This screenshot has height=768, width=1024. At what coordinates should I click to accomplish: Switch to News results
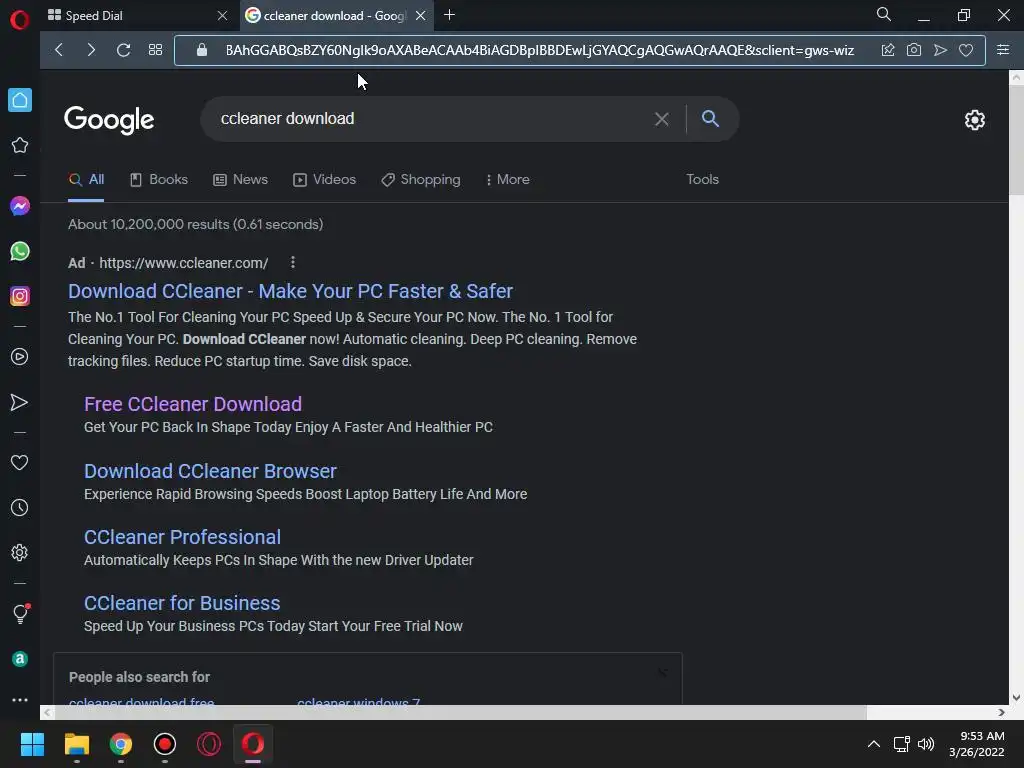pyautogui.click(x=240, y=180)
